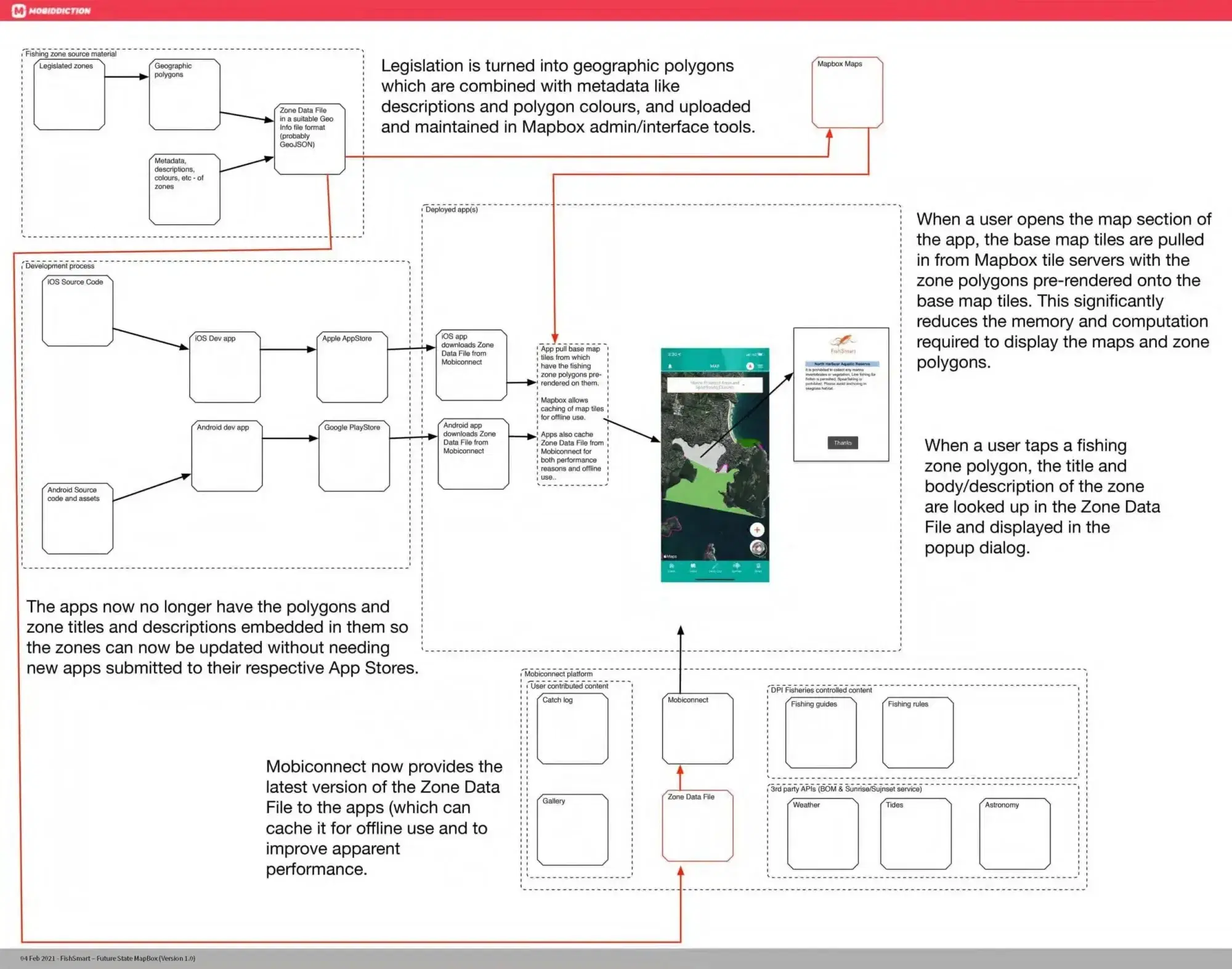
Task: Tap the catch log pencil icon in bottom bar
Action: point(715,567)
